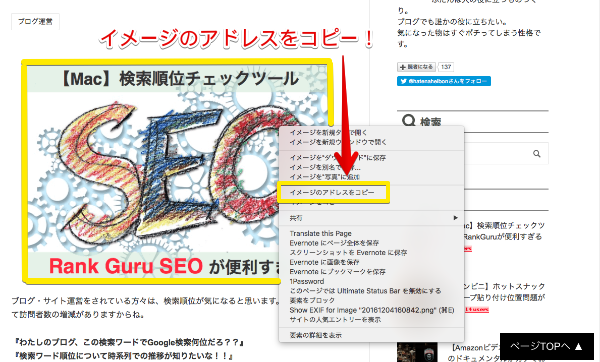Screen dimensions: 600x362
Task: Click the red users count under ホットスナック
Action: coord(477,309)
